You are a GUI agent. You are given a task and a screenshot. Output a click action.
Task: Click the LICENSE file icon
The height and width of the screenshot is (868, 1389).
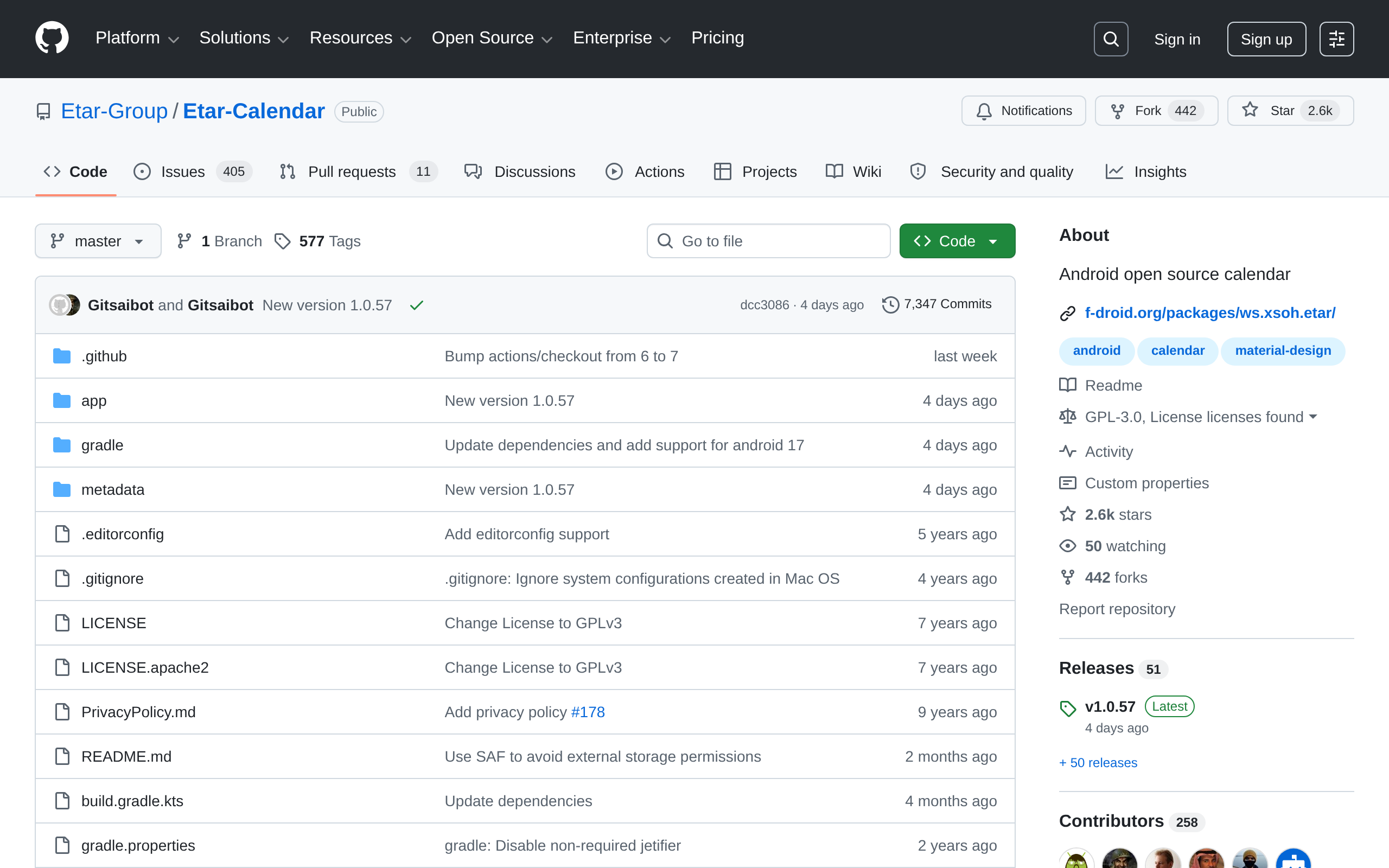click(62, 623)
